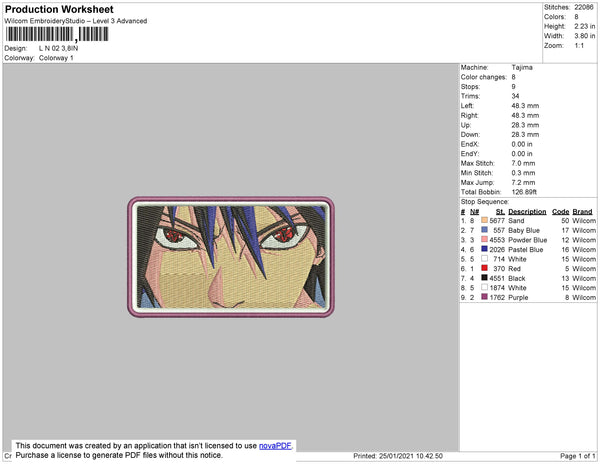Click the 'Description' column header
This screenshot has height=464, width=600.
click(x=527, y=212)
